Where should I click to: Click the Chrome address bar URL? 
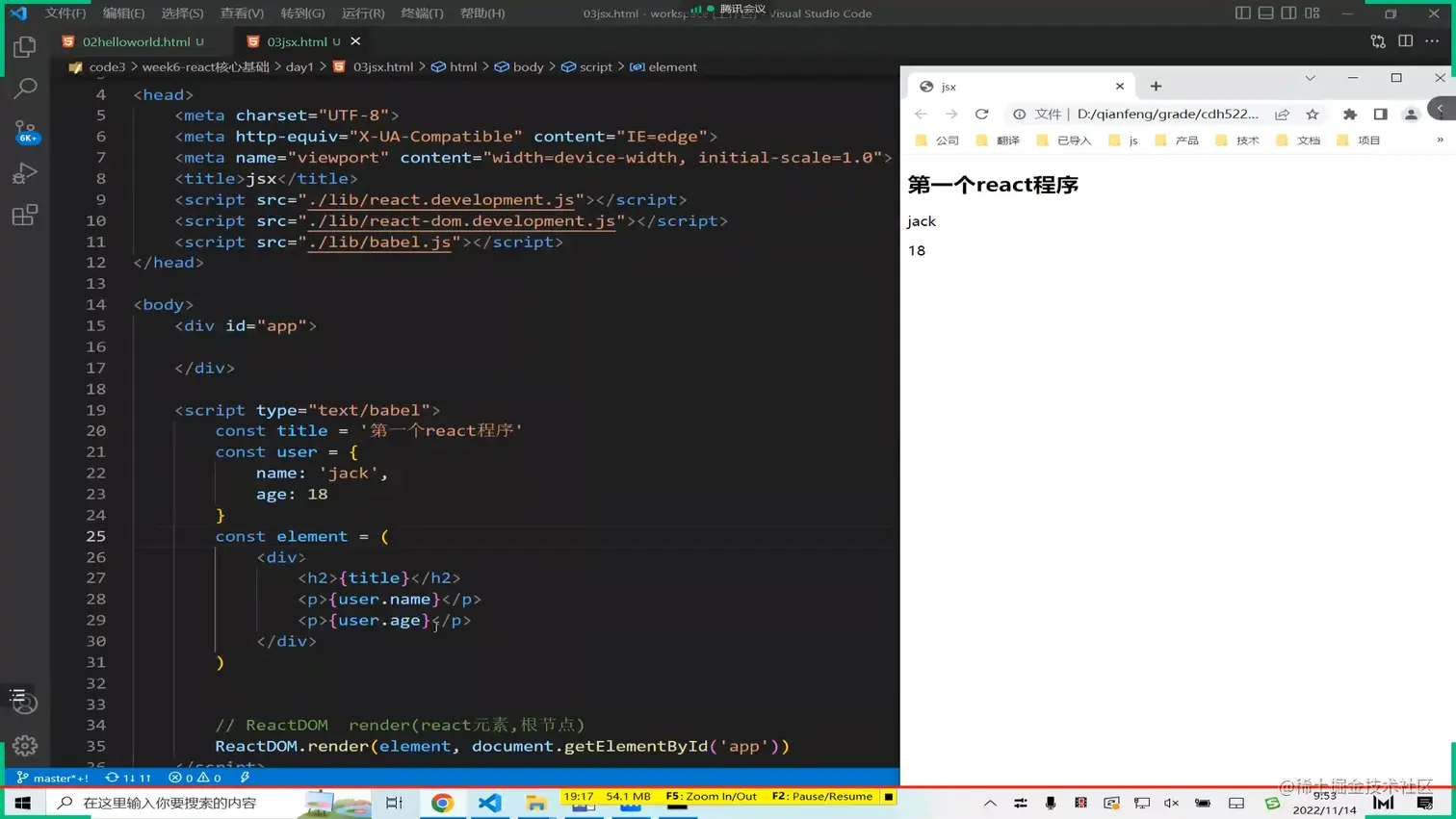point(1167,115)
